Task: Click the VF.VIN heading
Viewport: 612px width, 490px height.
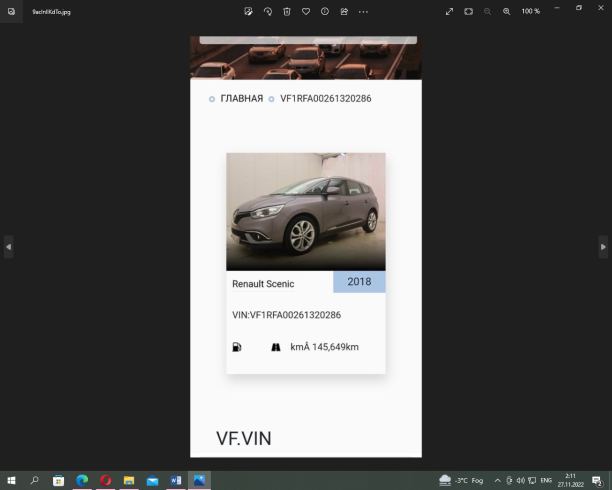Action: click(244, 438)
